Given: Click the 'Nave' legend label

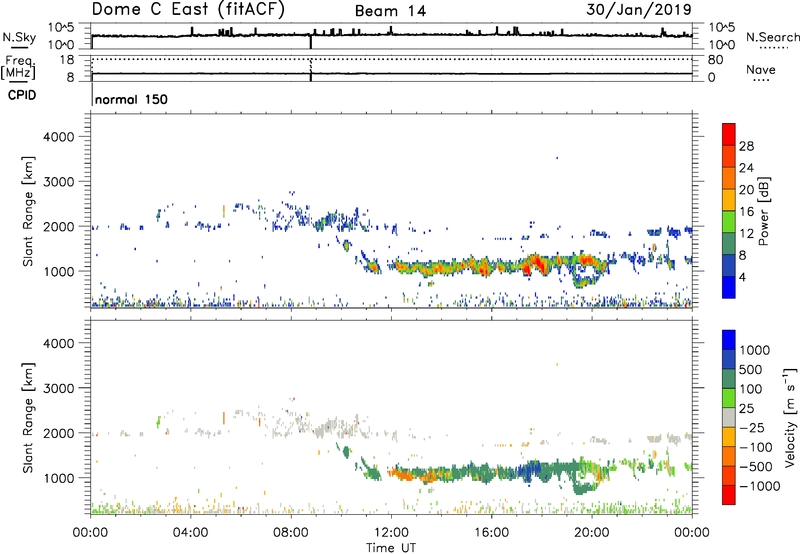Looking at the screenshot, I should [x=761, y=70].
